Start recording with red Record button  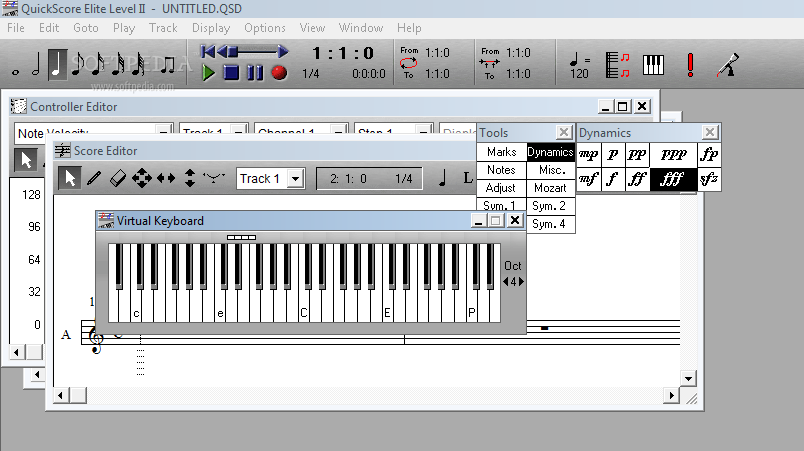[x=279, y=73]
